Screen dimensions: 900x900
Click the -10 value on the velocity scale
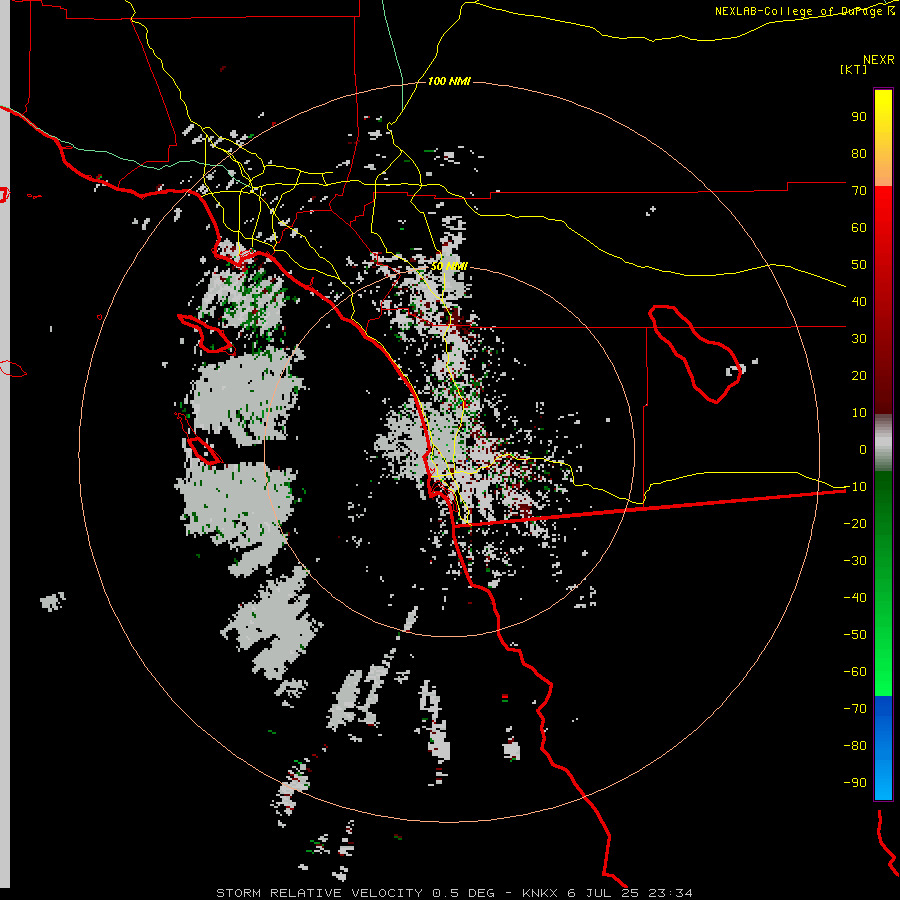pyautogui.click(x=855, y=487)
